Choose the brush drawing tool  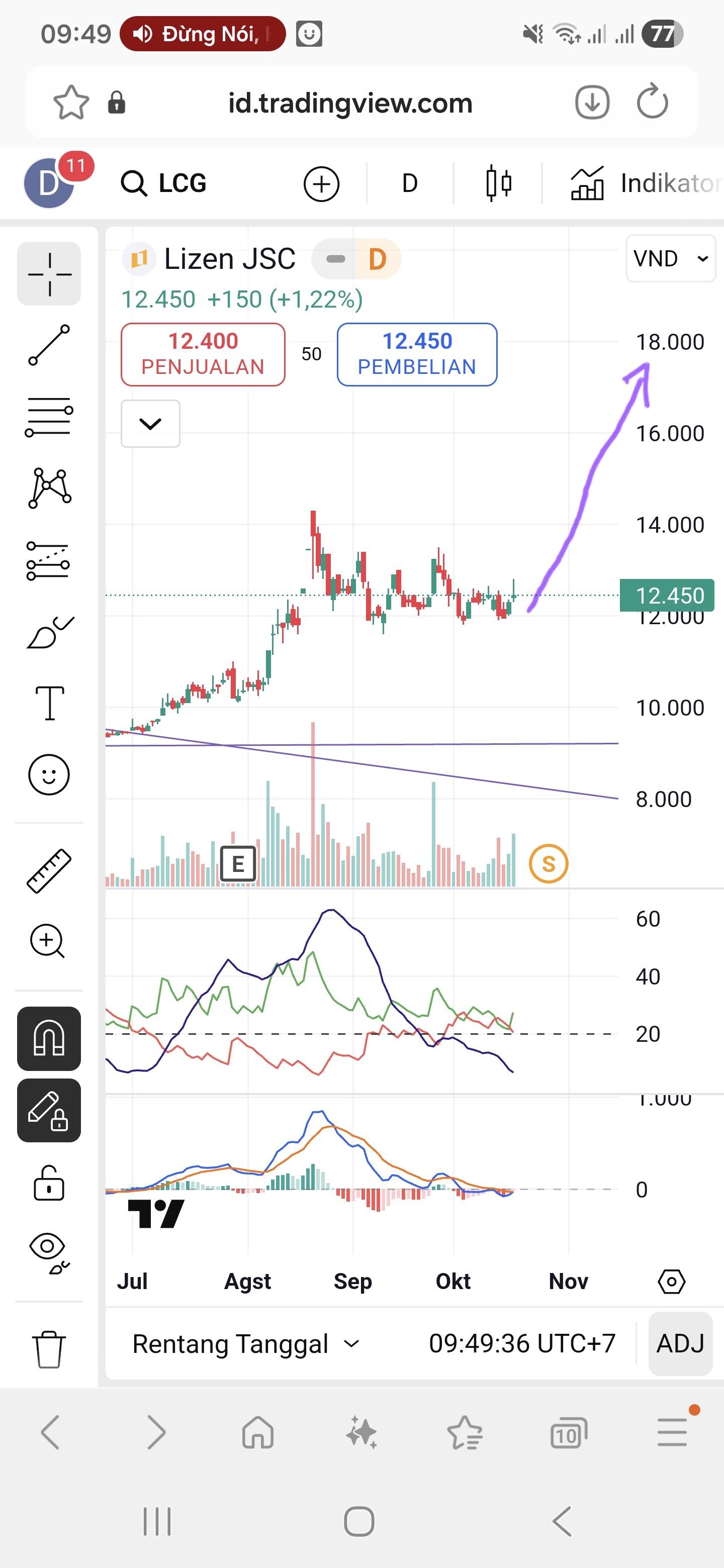click(x=49, y=633)
